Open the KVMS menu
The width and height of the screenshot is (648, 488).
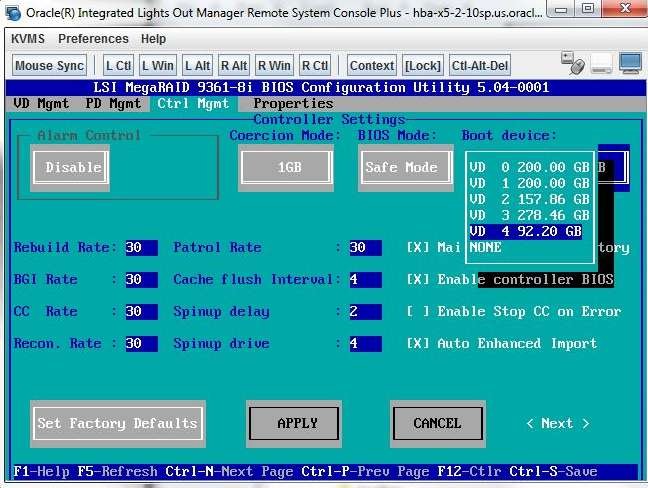(x=28, y=39)
